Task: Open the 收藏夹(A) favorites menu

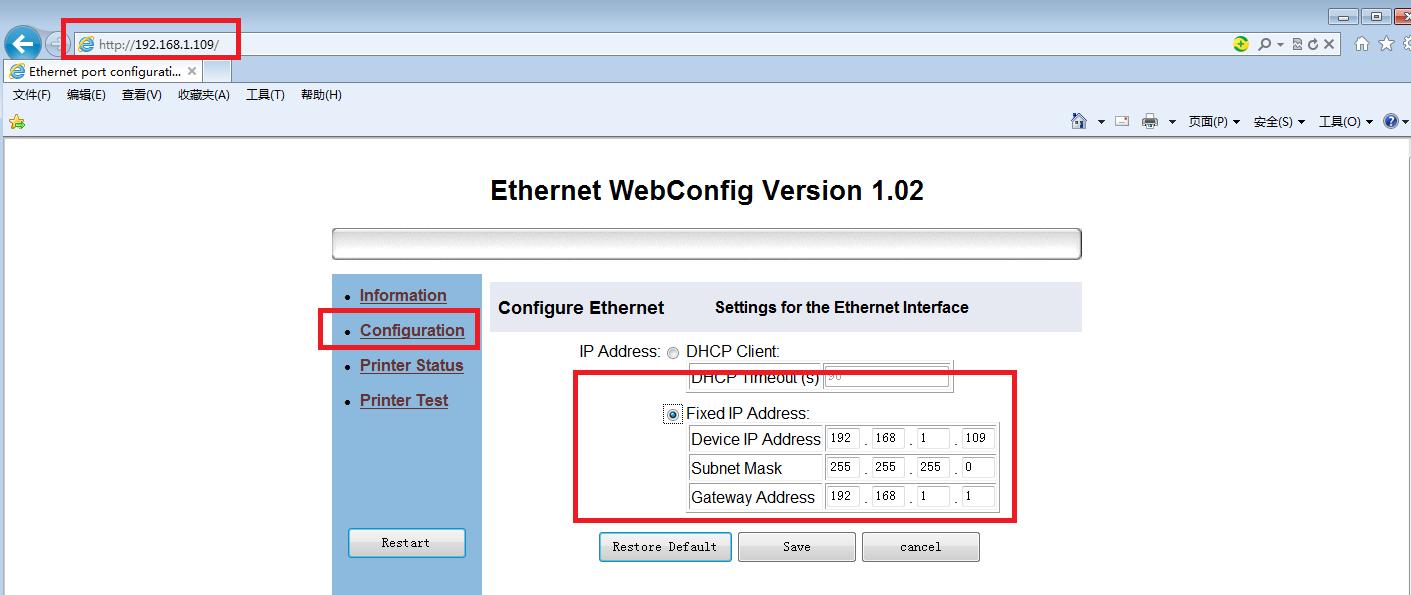Action: (204, 95)
